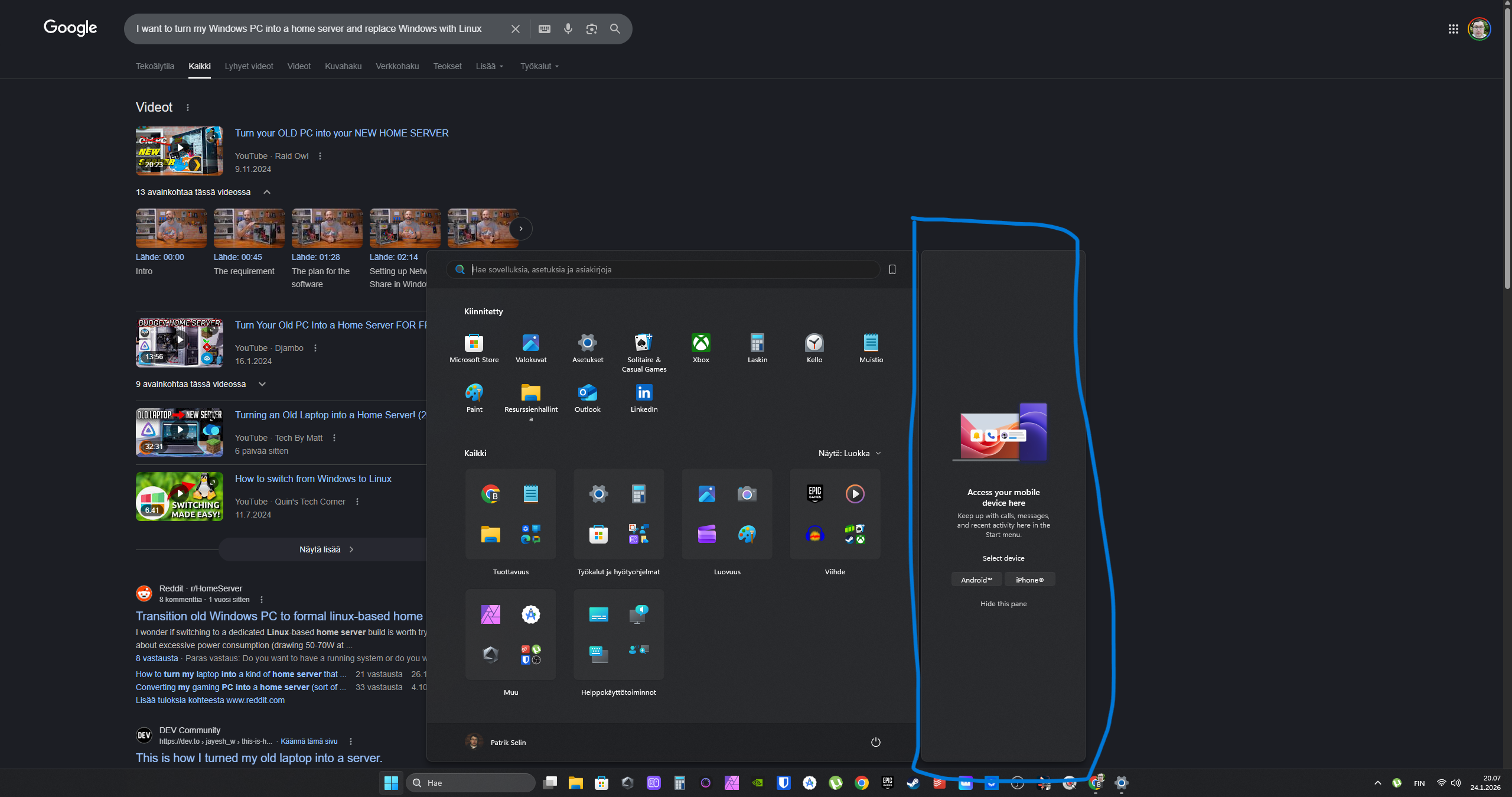Viewport: 1512px width, 797px height.
Task: Clear the Google search query
Action: tap(515, 28)
